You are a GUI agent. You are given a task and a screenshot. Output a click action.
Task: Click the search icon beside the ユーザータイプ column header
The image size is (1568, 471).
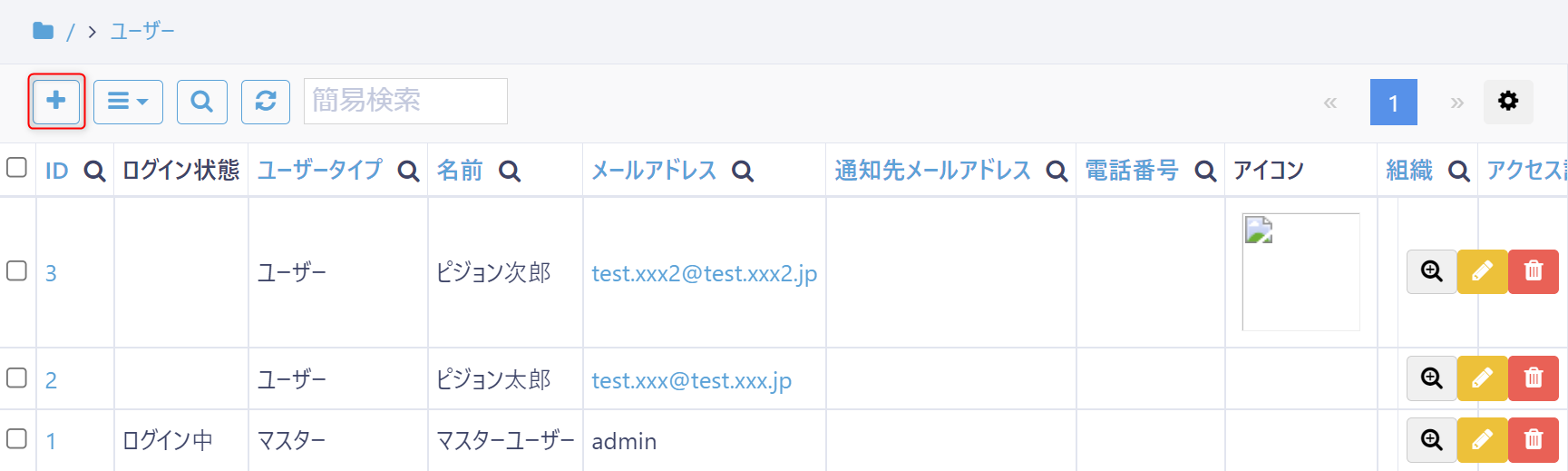pyautogui.click(x=409, y=171)
